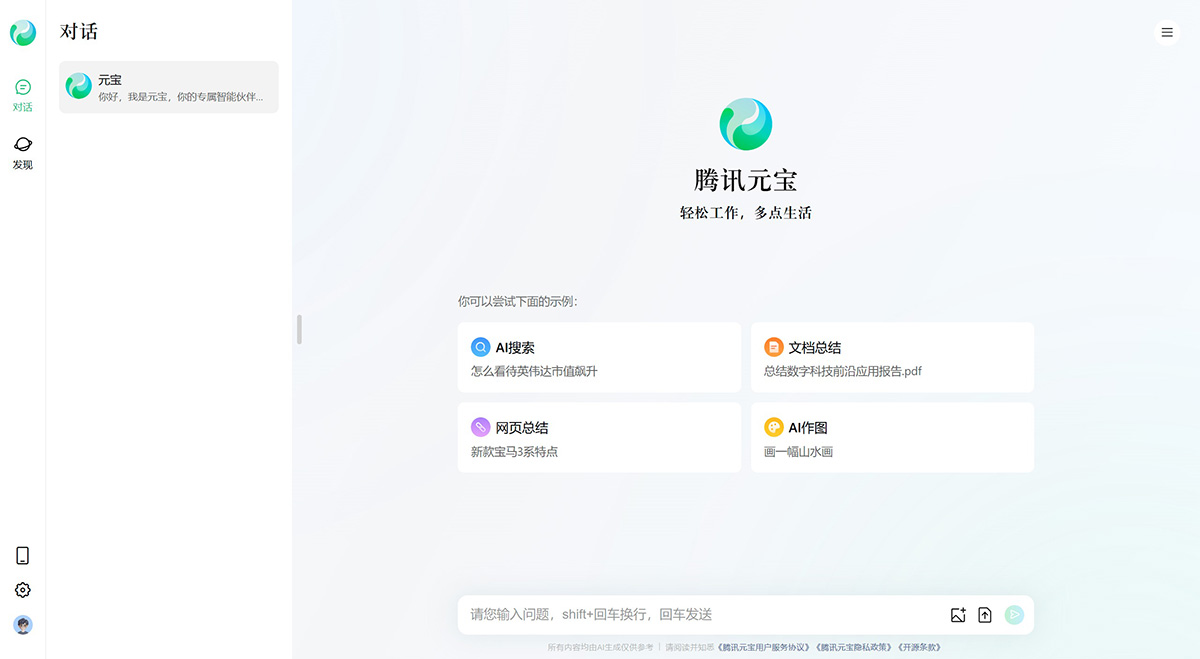Click the file upload icon in input bar
The width and height of the screenshot is (1200, 659).
985,615
